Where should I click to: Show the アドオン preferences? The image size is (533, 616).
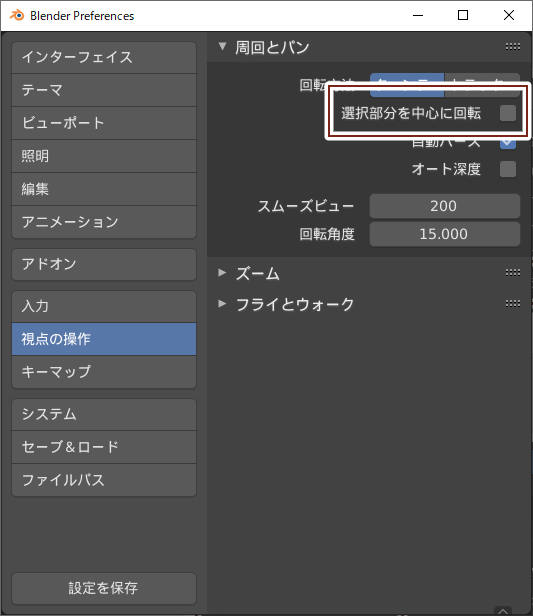(104, 264)
